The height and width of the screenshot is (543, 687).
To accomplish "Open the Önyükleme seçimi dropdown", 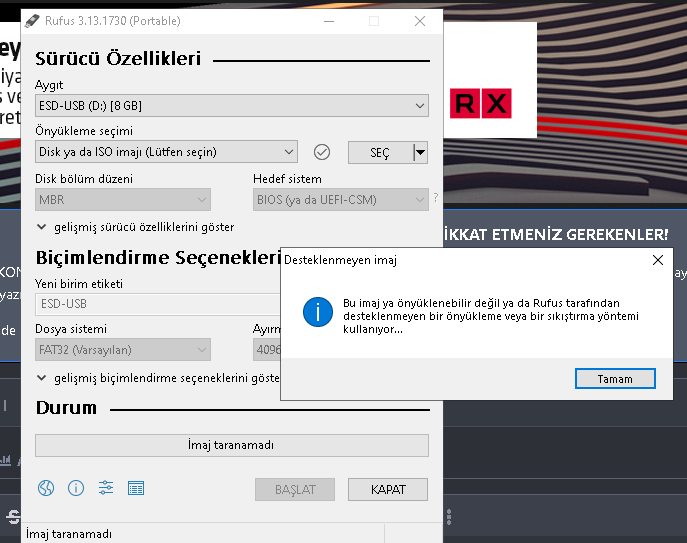I will 166,152.
